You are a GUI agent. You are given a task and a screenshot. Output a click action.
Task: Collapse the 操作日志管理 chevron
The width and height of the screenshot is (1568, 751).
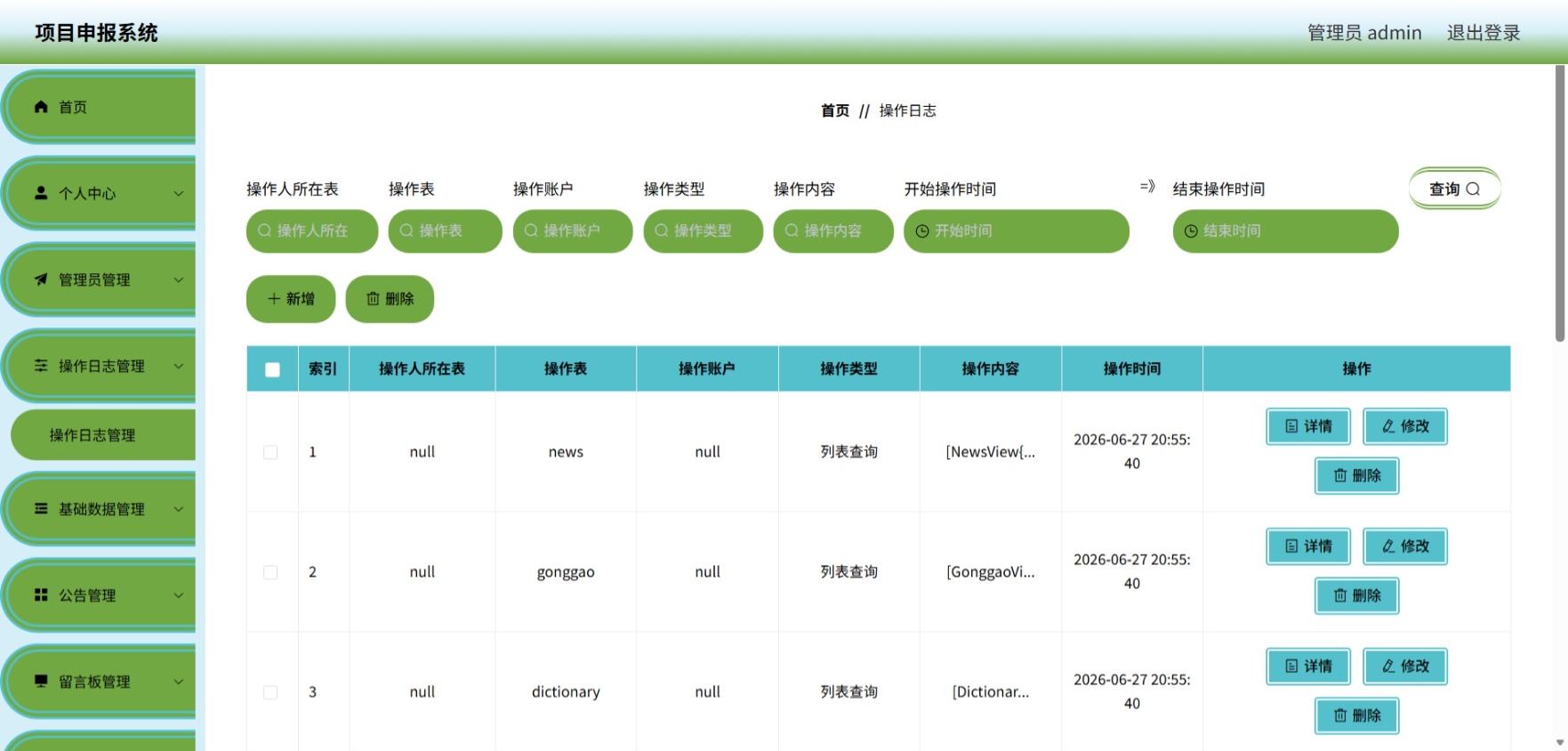click(x=178, y=366)
